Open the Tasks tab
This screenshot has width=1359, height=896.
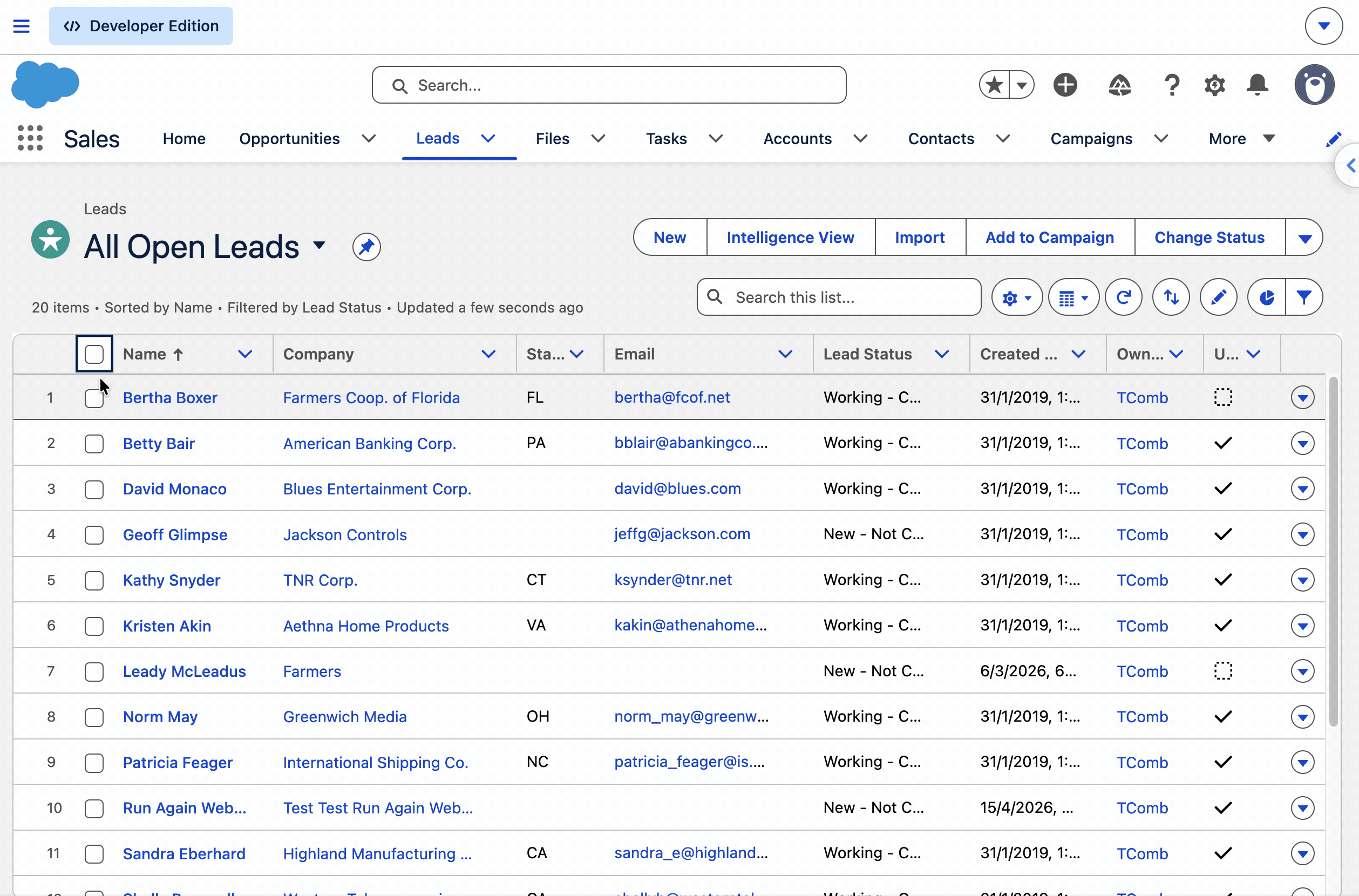click(x=667, y=138)
